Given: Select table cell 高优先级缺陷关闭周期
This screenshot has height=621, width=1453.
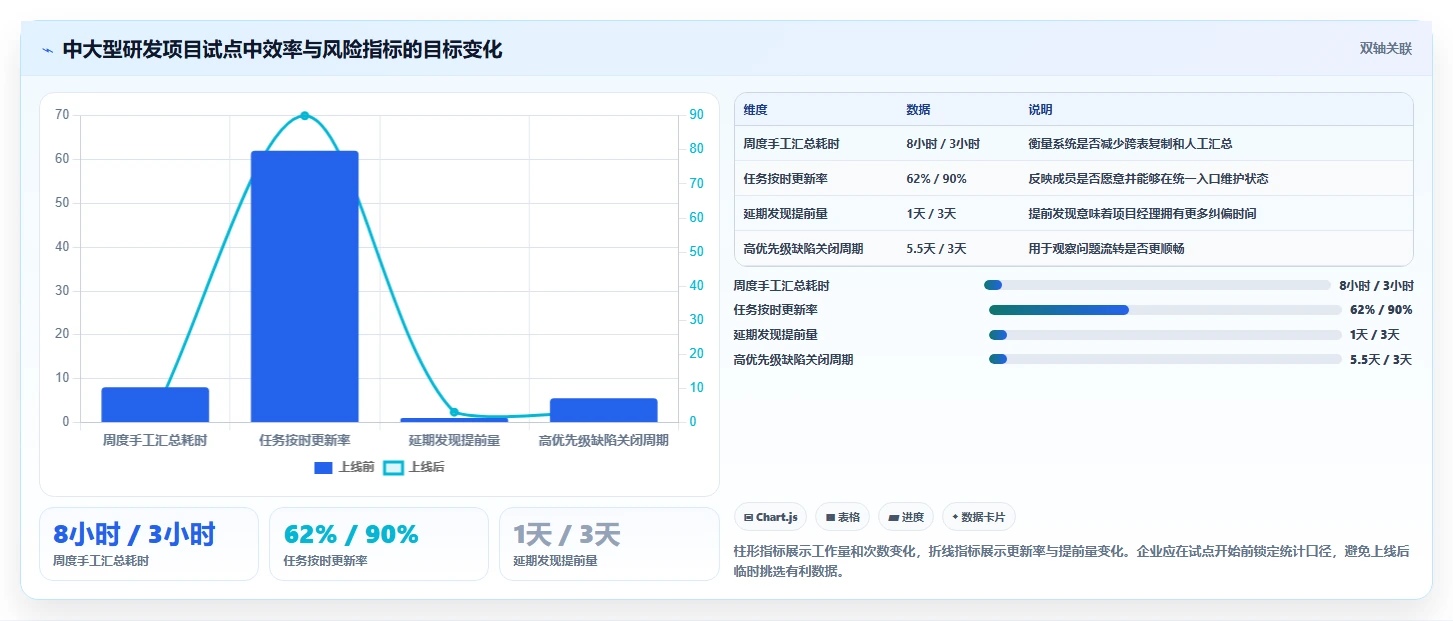Looking at the screenshot, I should click(x=803, y=249).
